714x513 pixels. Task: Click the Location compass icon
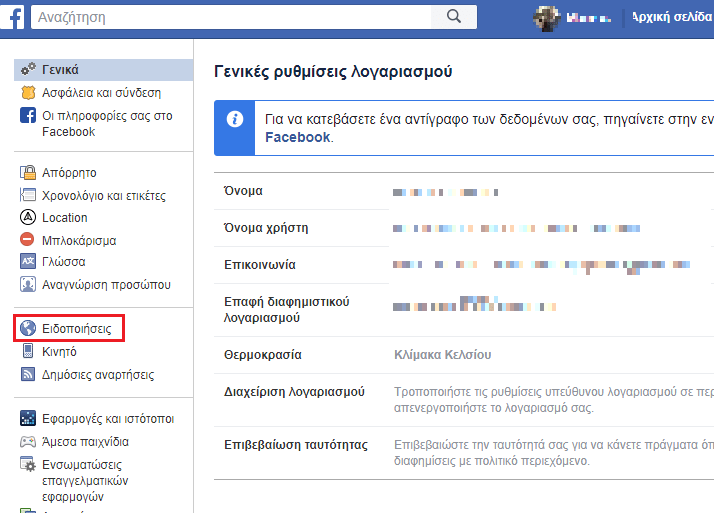(28, 217)
